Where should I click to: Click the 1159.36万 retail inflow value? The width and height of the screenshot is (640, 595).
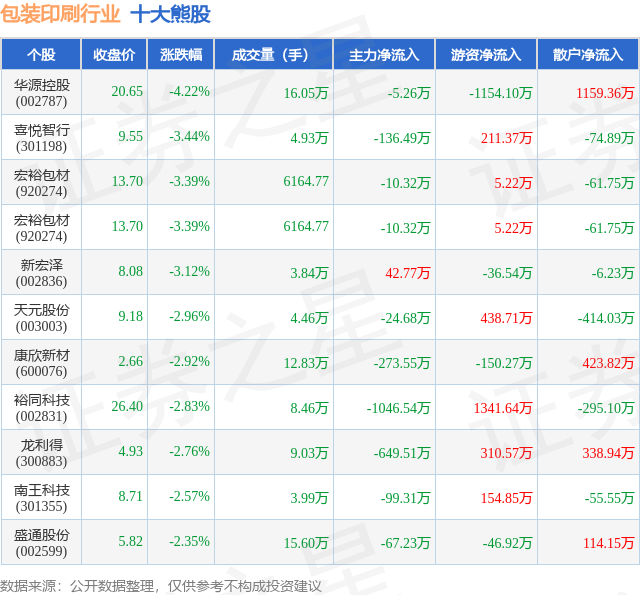point(605,93)
